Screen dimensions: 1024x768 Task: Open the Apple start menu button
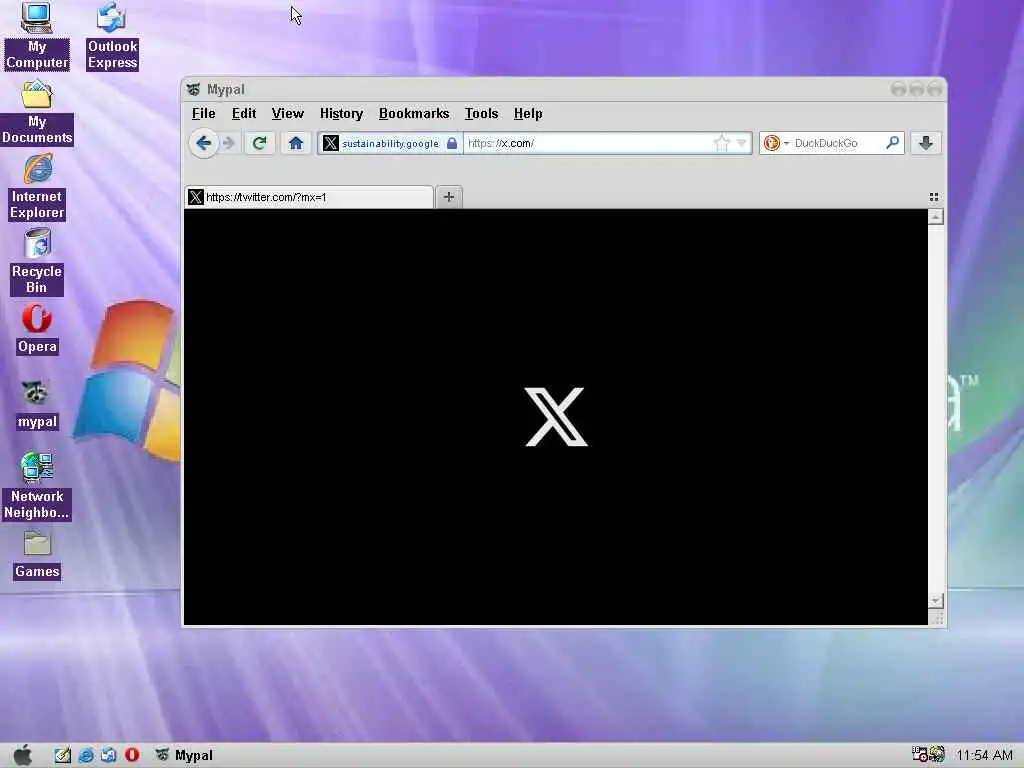tap(23, 755)
